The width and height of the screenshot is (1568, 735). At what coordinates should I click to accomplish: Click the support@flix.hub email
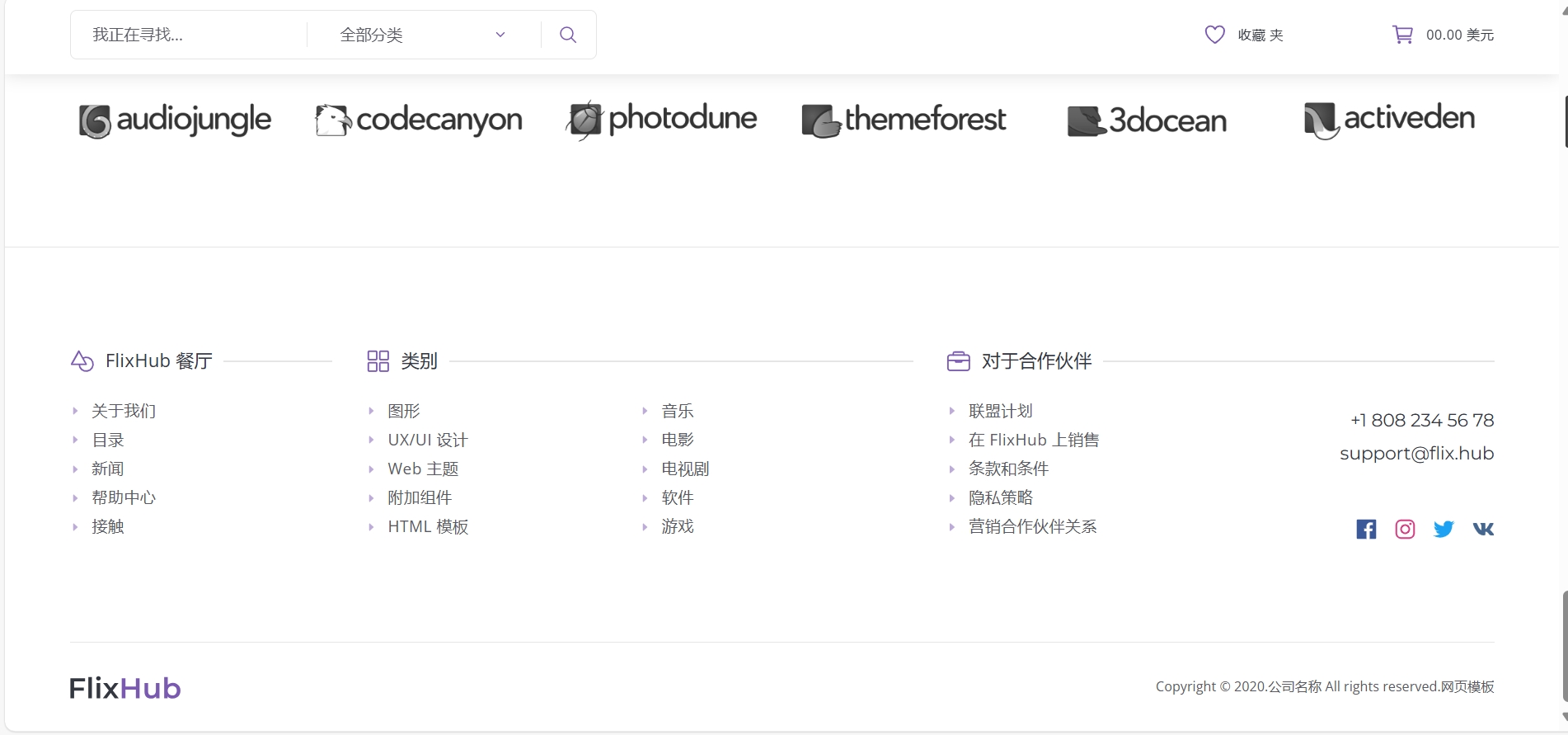[x=1417, y=454]
